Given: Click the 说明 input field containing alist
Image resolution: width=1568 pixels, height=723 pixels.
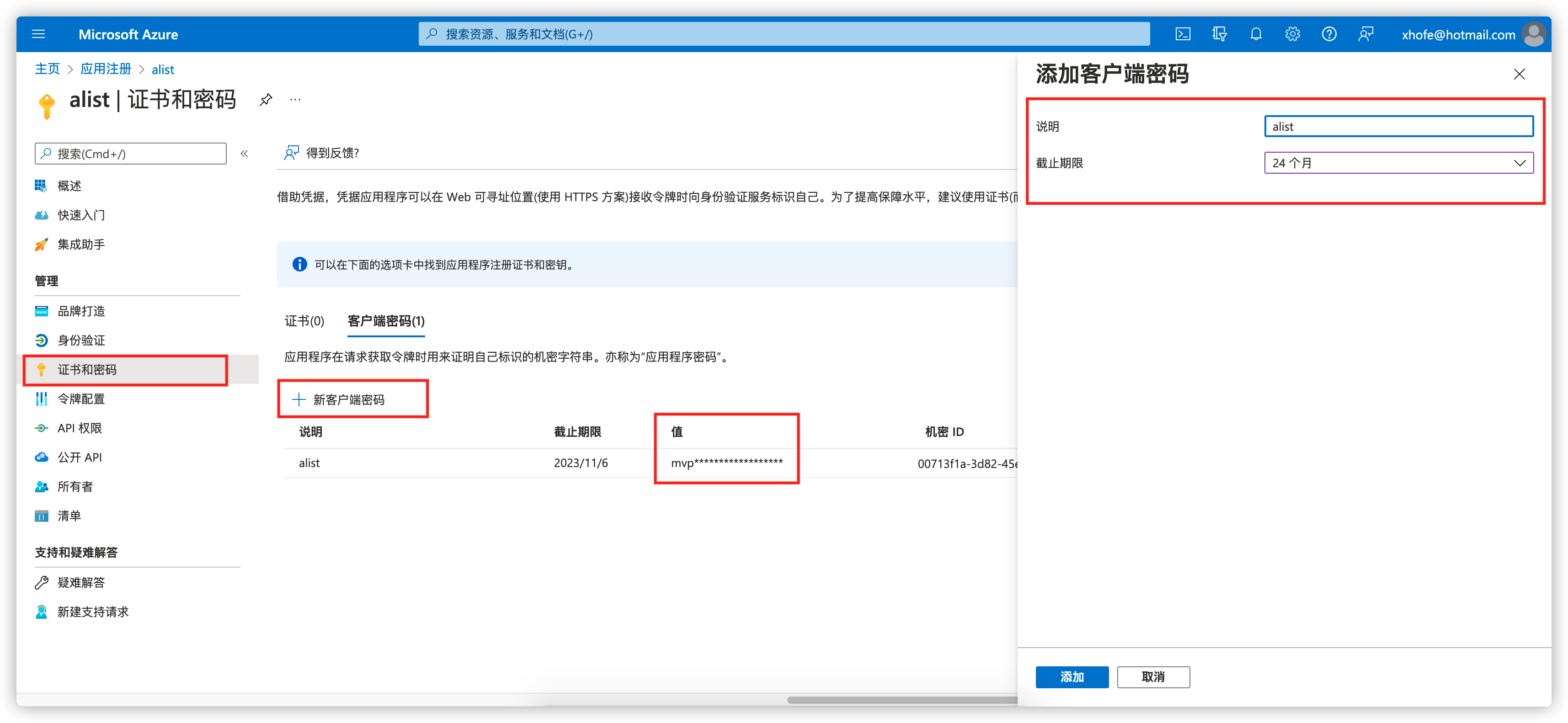Looking at the screenshot, I should 1398,127.
